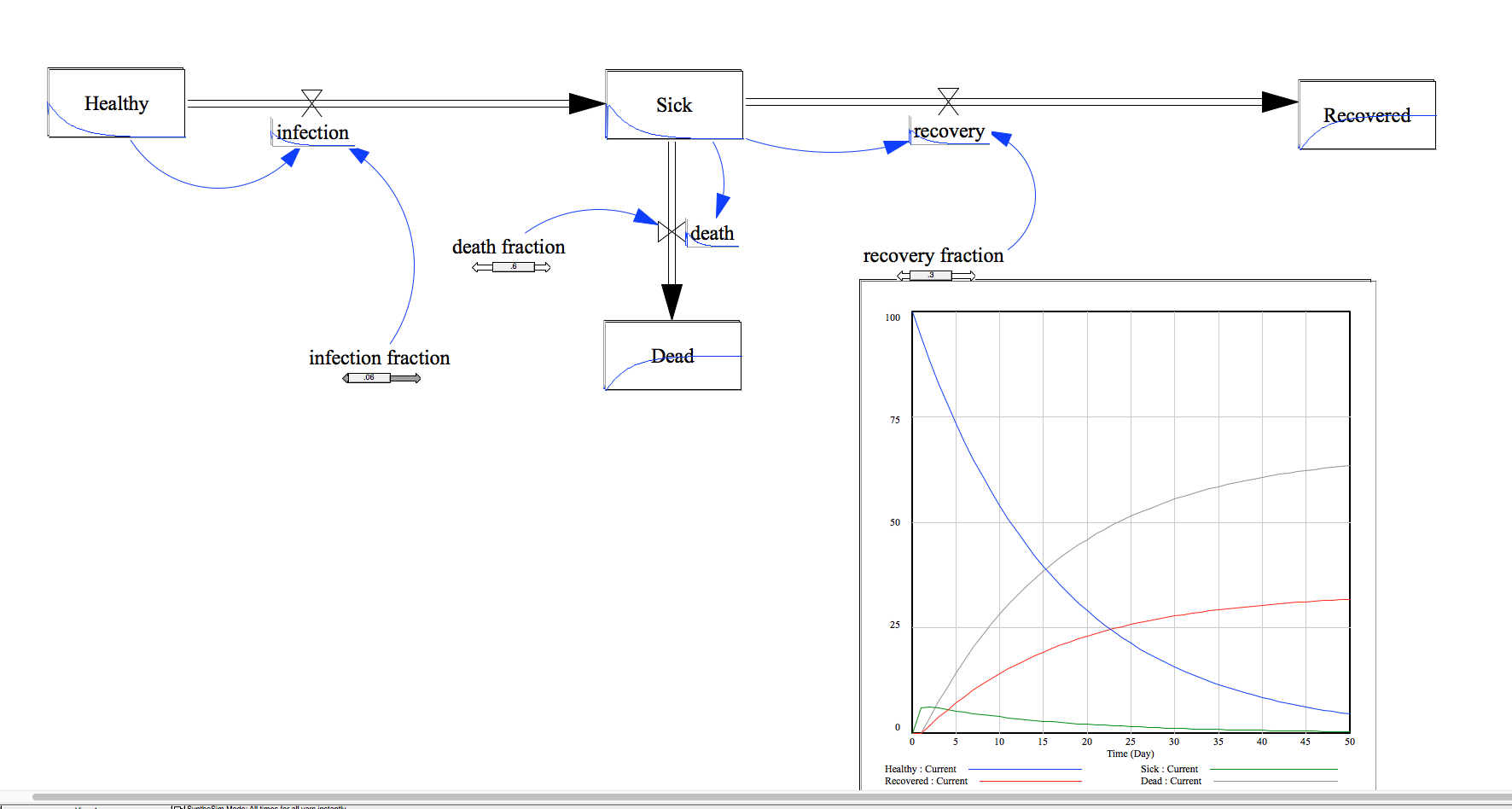Select the infection fraction variable
The image size is (1512, 809).
point(379,358)
